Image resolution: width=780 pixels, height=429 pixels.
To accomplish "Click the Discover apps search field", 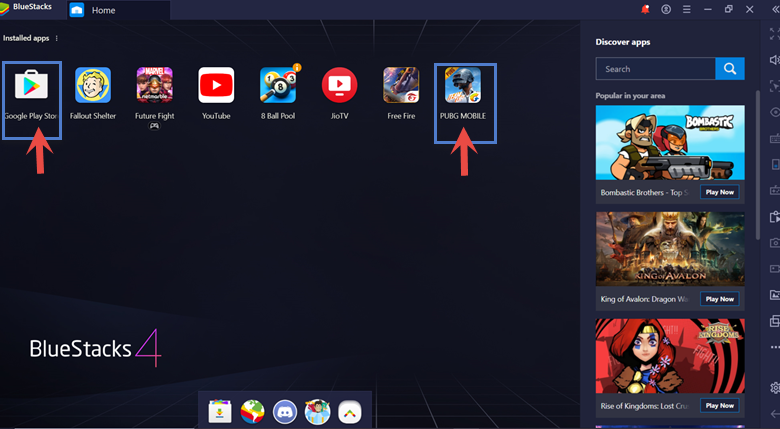I will click(656, 69).
